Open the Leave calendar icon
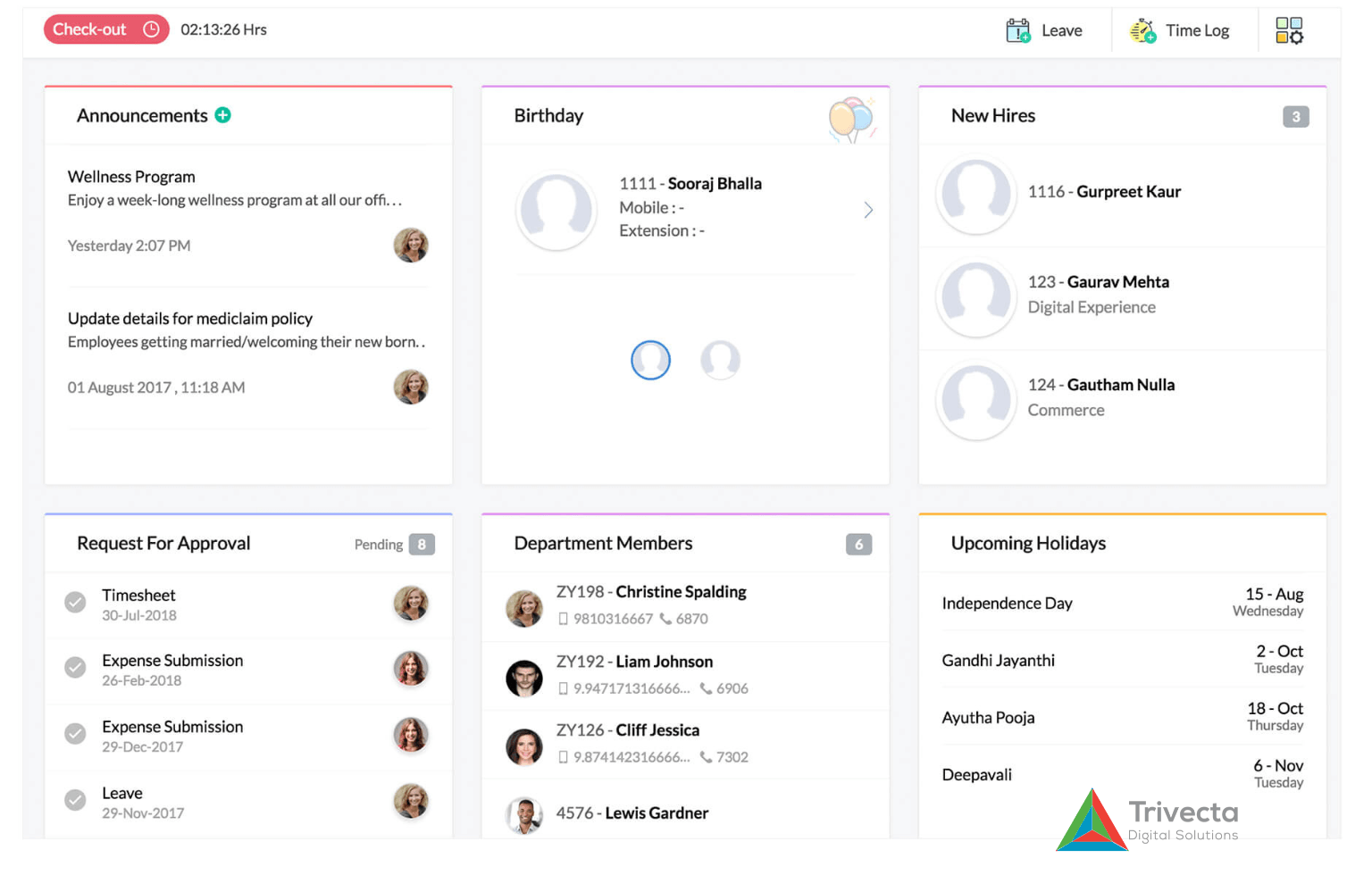The image size is (1372, 875). pyautogui.click(x=1017, y=30)
